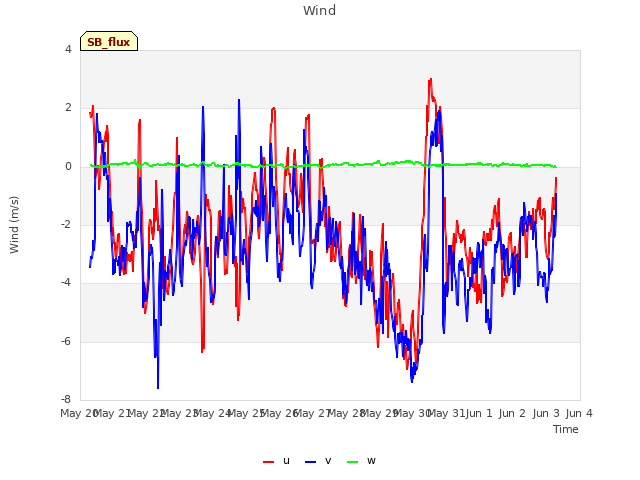Screen dimensions: 640x480
Task: Click the y-axis tick label '2'
Action: pyautogui.click(x=68, y=108)
